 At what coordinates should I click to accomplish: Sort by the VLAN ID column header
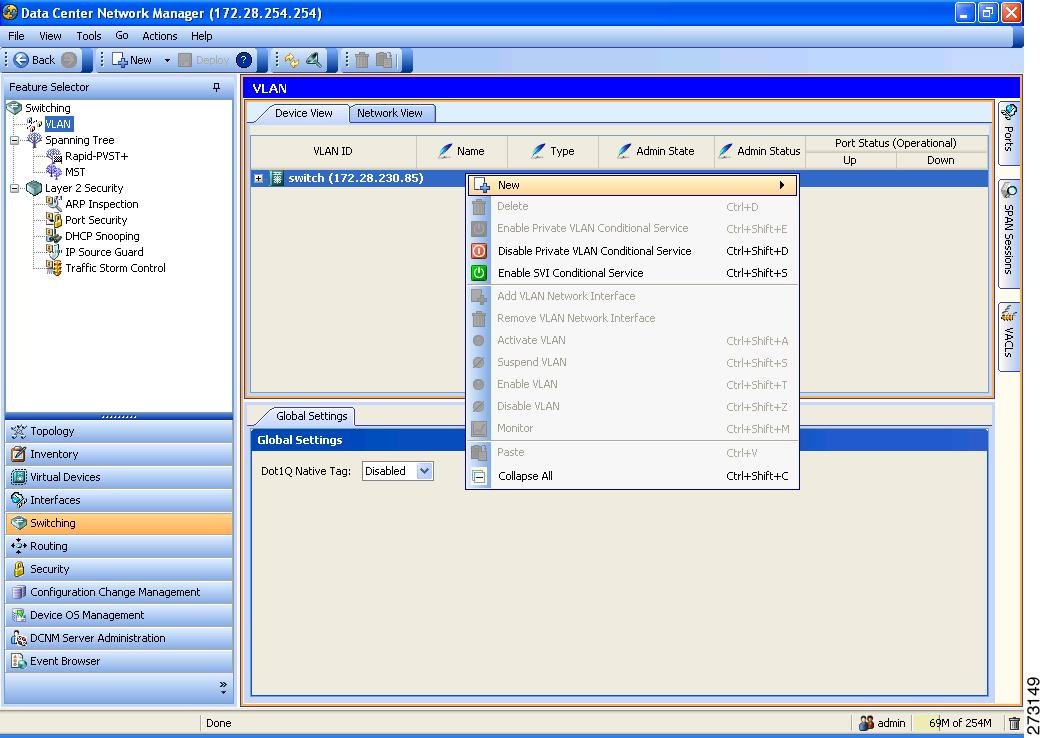(333, 151)
